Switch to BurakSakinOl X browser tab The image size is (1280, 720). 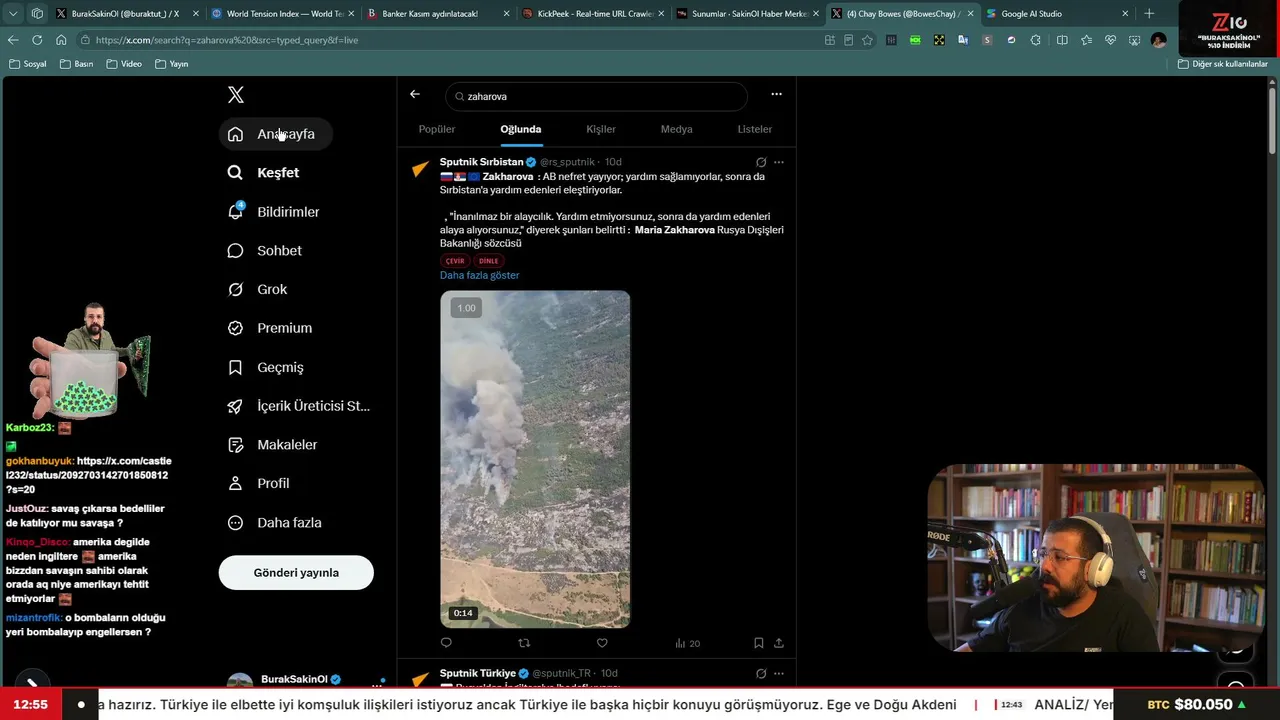(x=125, y=14)
